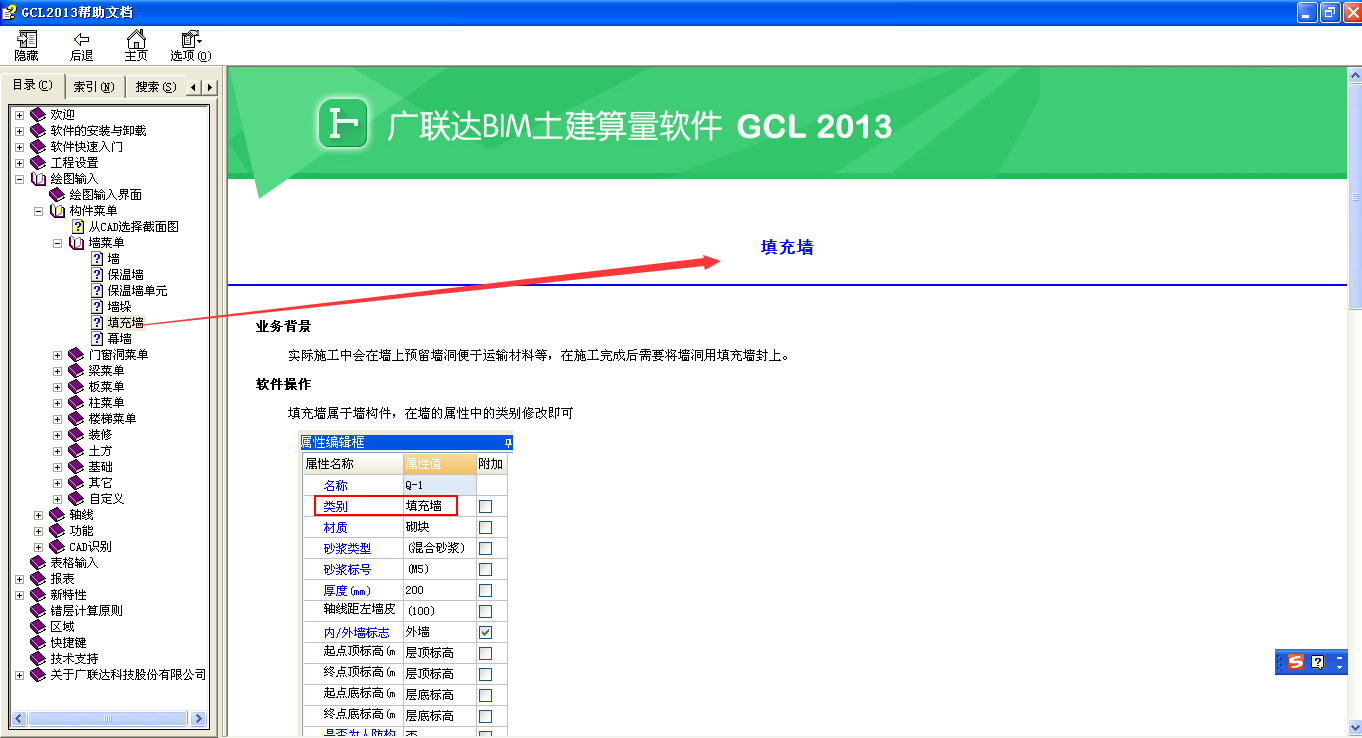Screen dimensions: 1362x738
Task: Open the 主页 (Home) toolbar button
Action: 136,46
